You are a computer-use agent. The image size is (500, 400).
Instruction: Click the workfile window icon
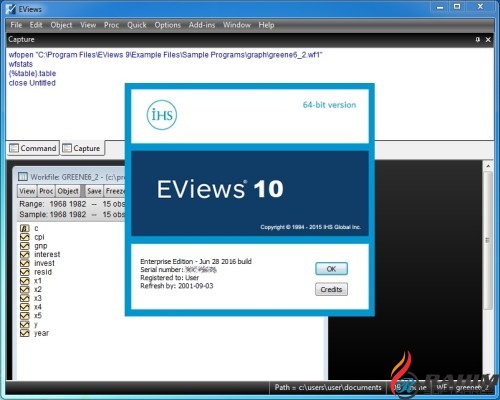click(23, 177)
